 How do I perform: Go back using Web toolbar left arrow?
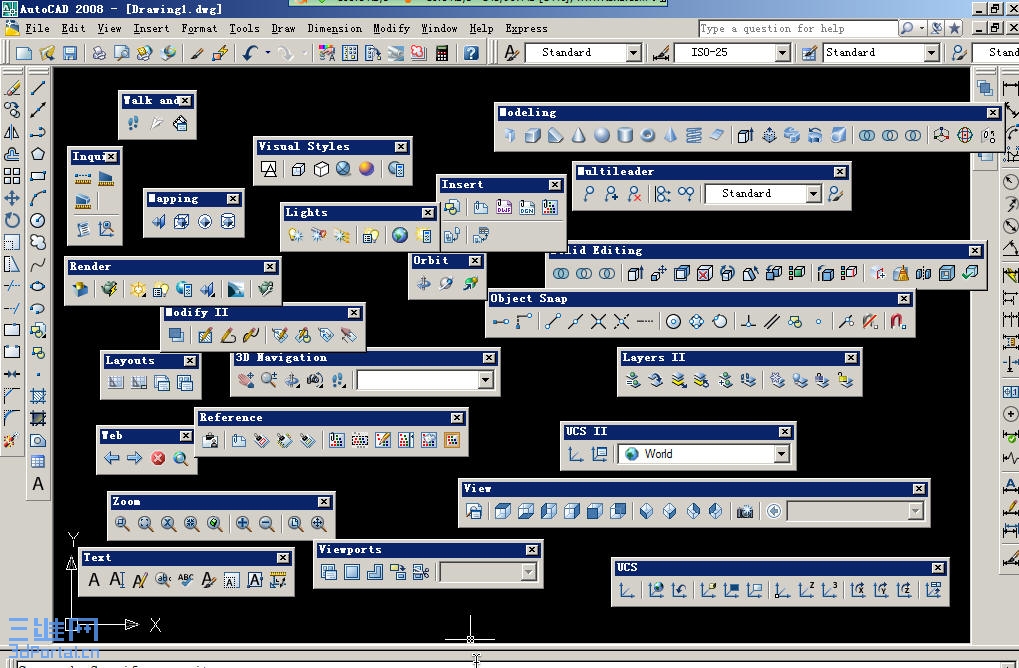click(112, 458)
